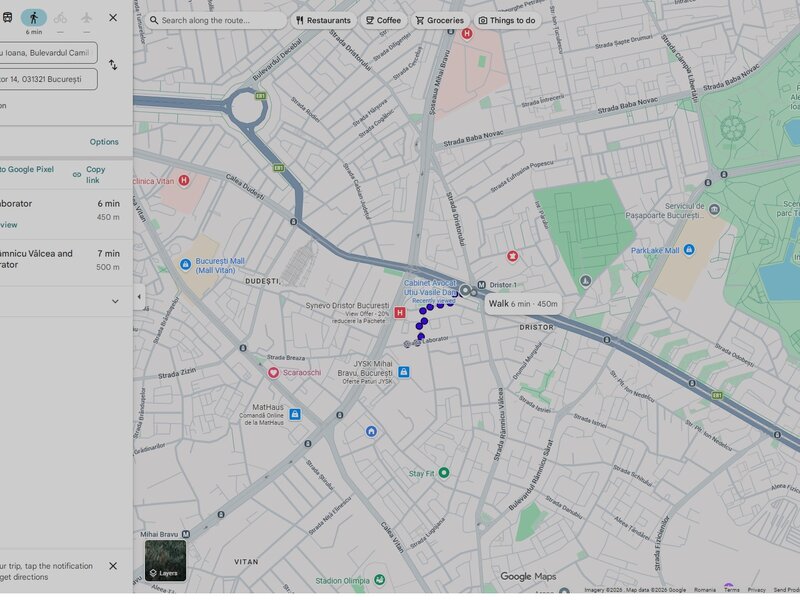Click the Clinica Vitan hospital marker
This screenshot has width=800, height=600.
coord(184,181)
